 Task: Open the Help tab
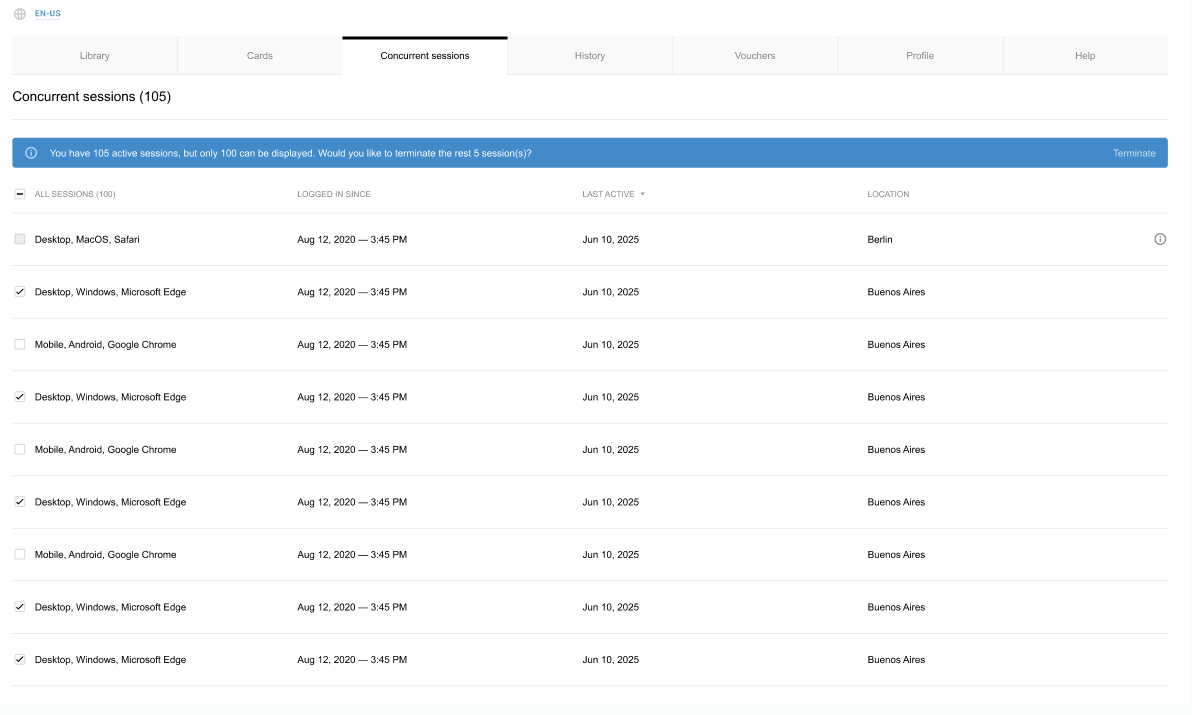point(1085,55)
